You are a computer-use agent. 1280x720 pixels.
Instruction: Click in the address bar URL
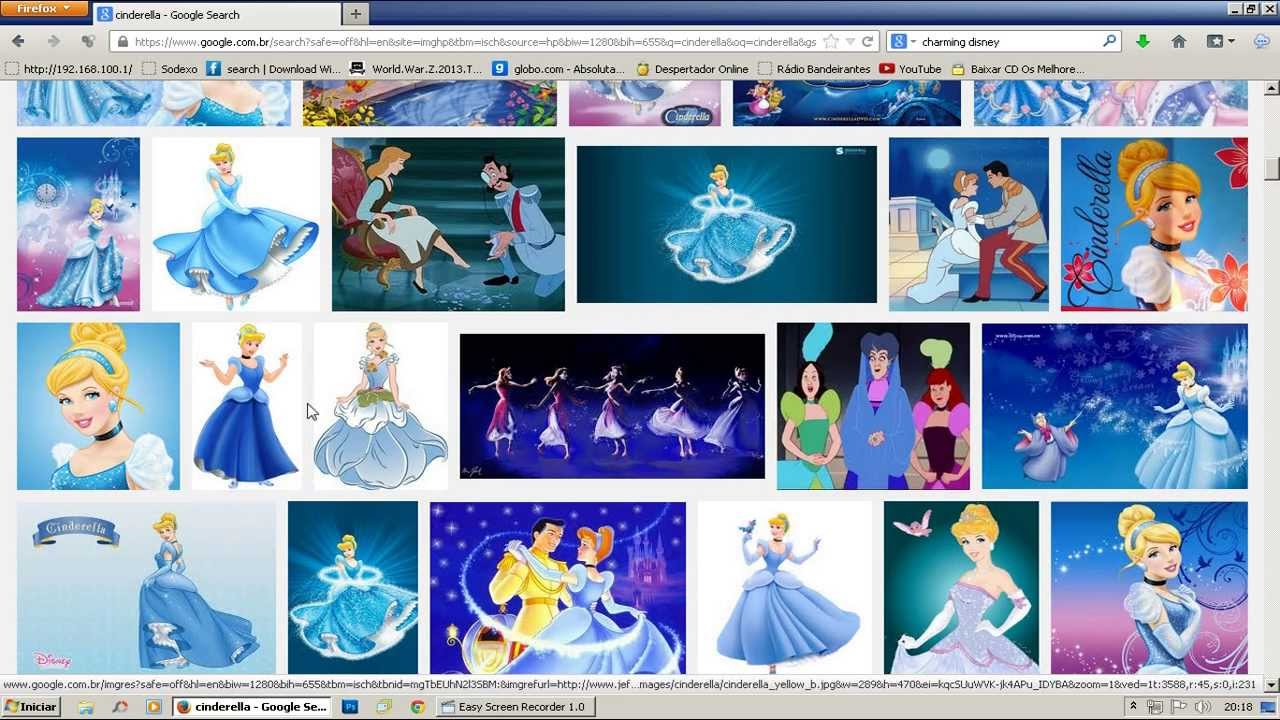[475, 42]
